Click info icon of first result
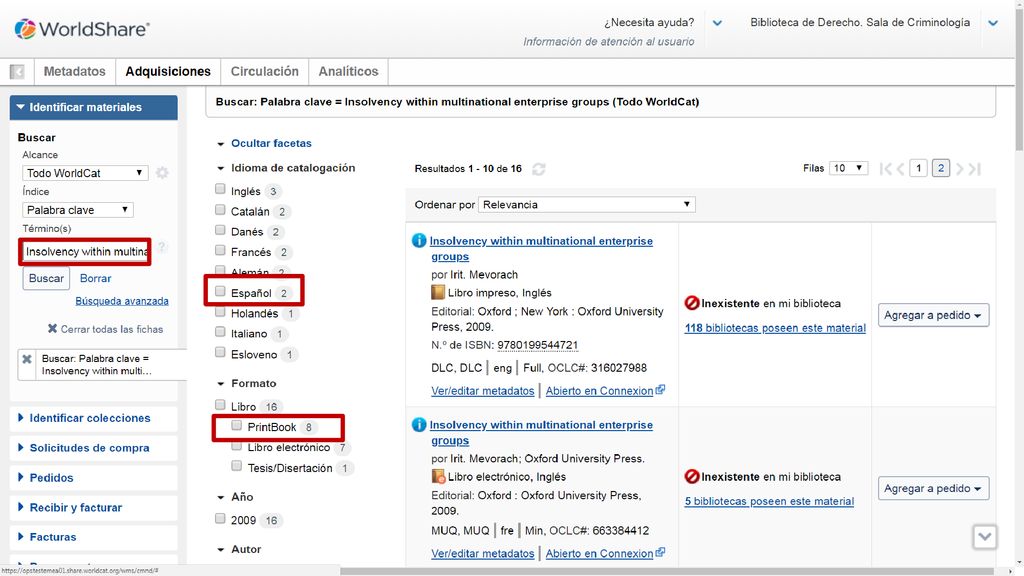Image resolution: width=1024 pixels, height=576 pixels. [x=419, y=240]
